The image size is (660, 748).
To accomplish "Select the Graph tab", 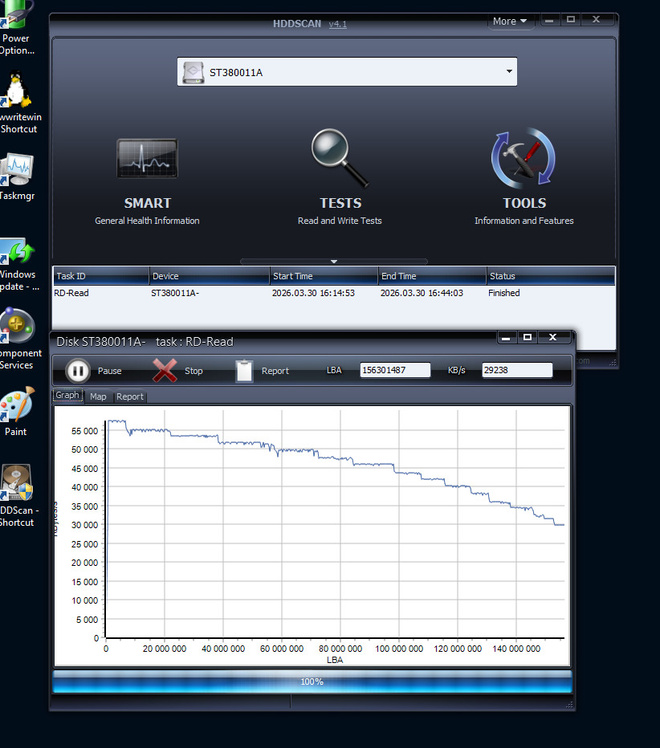I will tap(68, 395).
